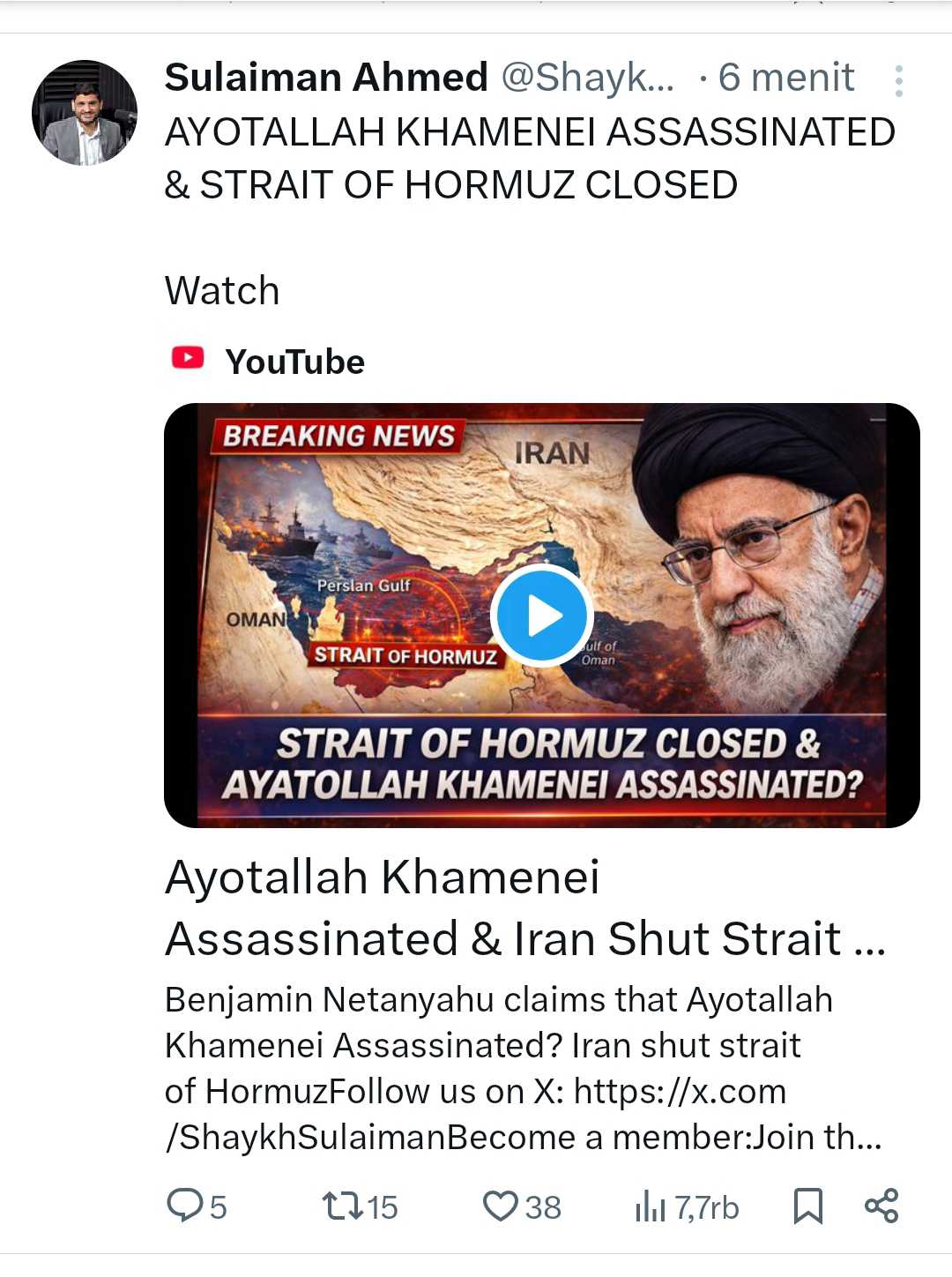Open the Khamenei breaking news thumbnail

(542, 616)
